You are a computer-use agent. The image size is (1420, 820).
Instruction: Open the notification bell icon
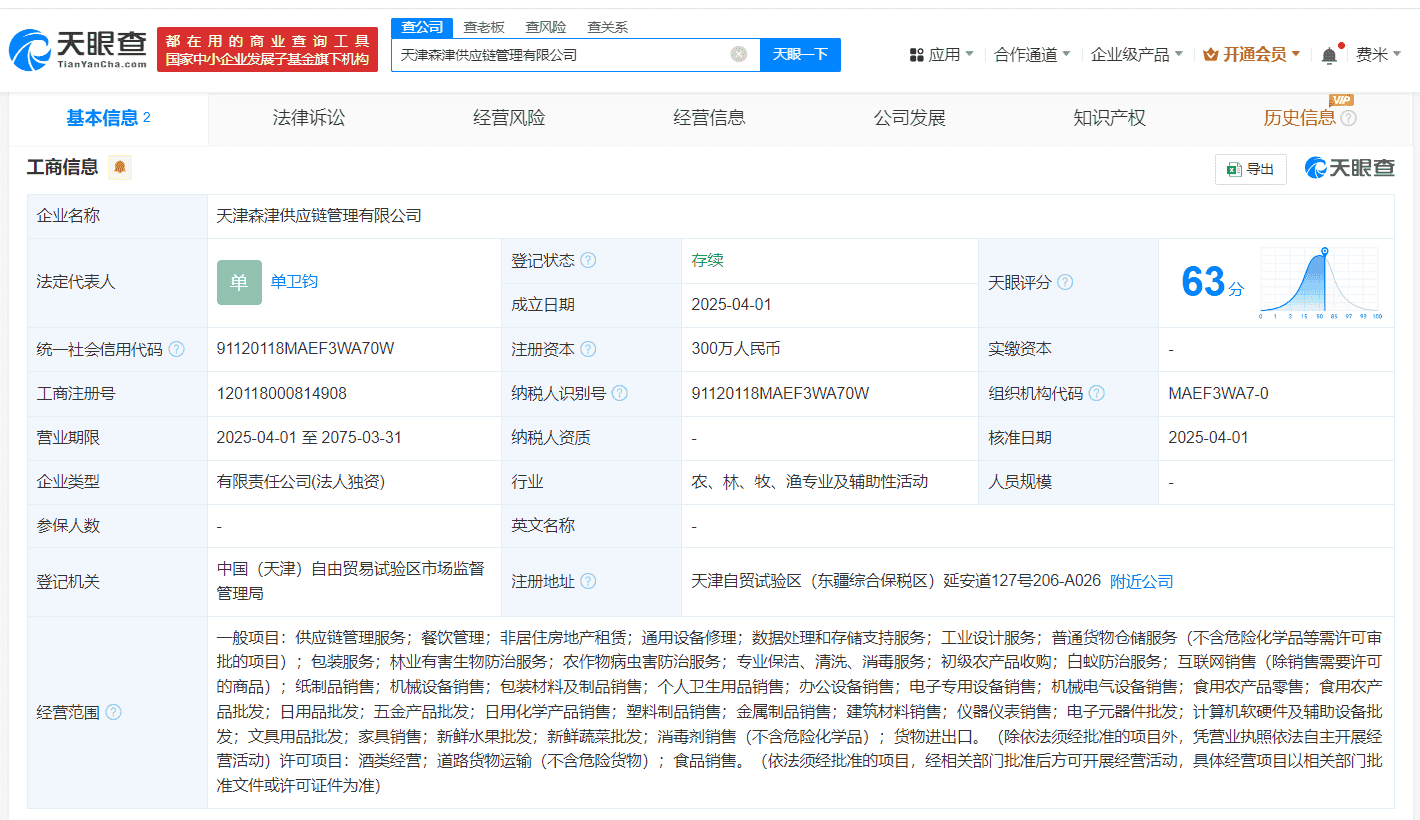click(x=1328, y=54)
